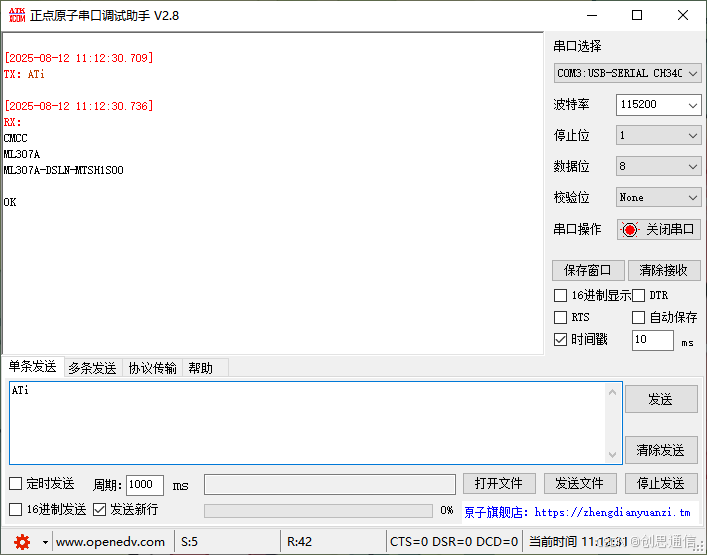707x555 pixels.
Task: Click the send text area containing ATi
Action: point(308,423)
